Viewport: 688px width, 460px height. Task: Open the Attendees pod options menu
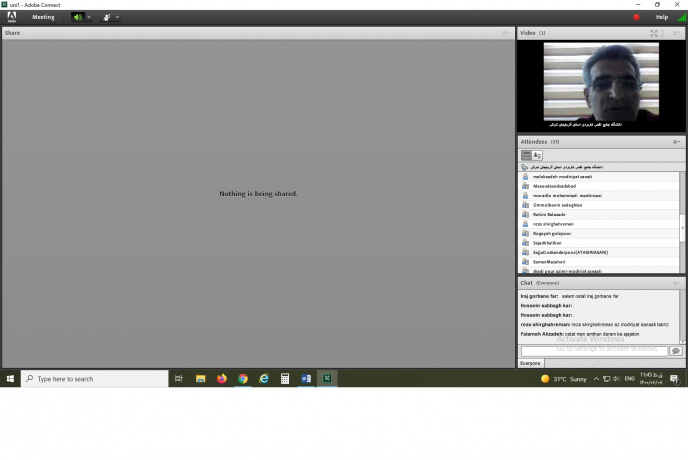[x=677, y=142]
